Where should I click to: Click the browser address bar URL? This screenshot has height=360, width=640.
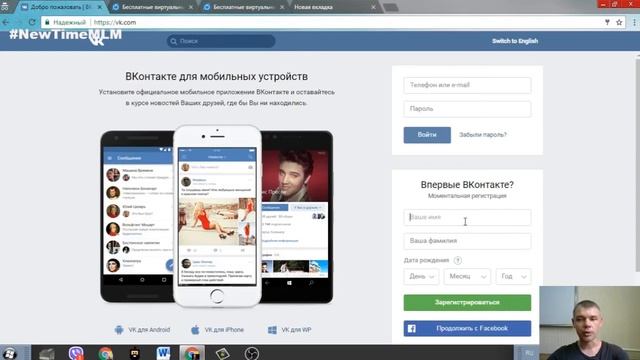click(x=115, y=22)
